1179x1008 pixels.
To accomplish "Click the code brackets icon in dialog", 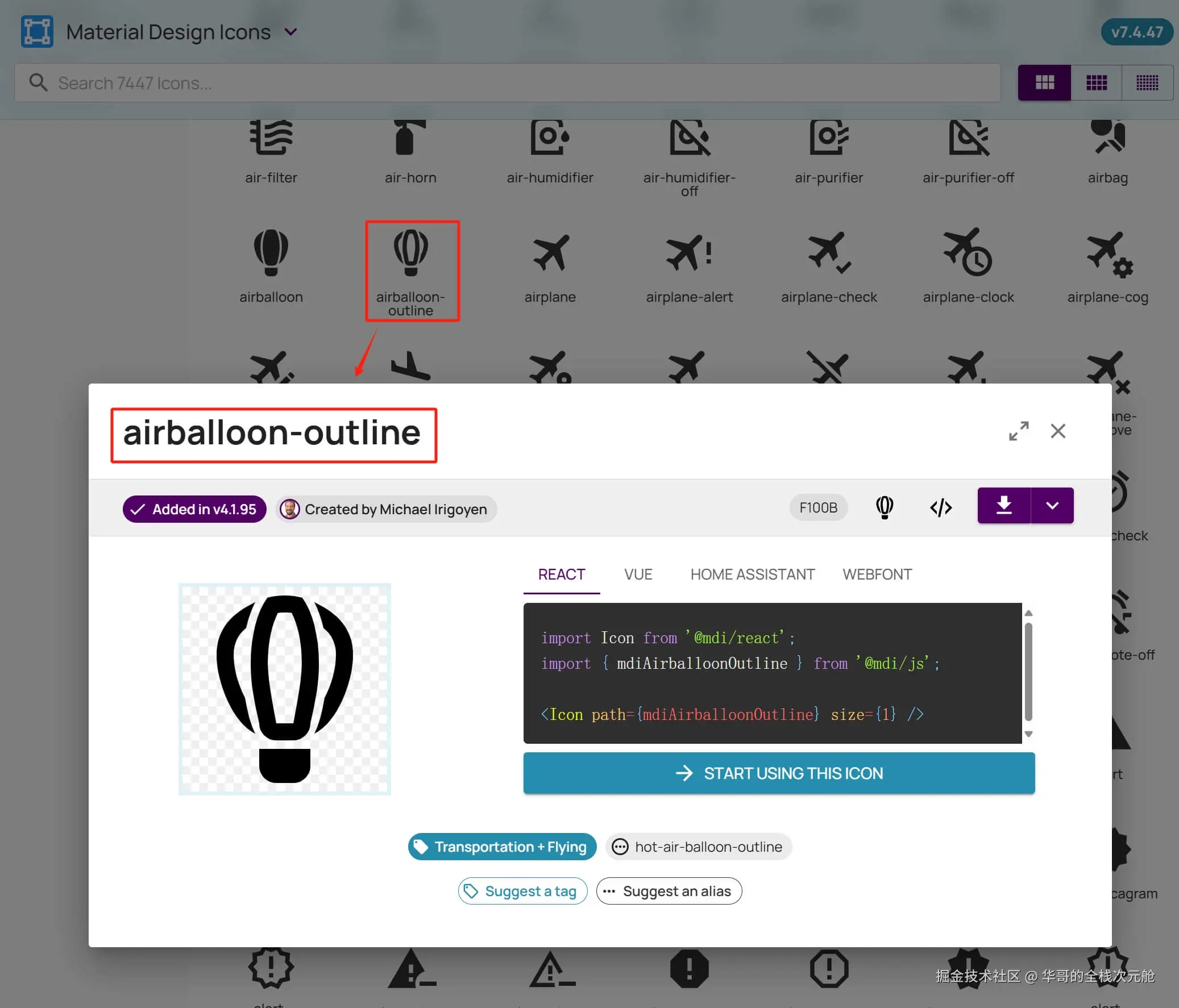I will click(x=941, y=507).
